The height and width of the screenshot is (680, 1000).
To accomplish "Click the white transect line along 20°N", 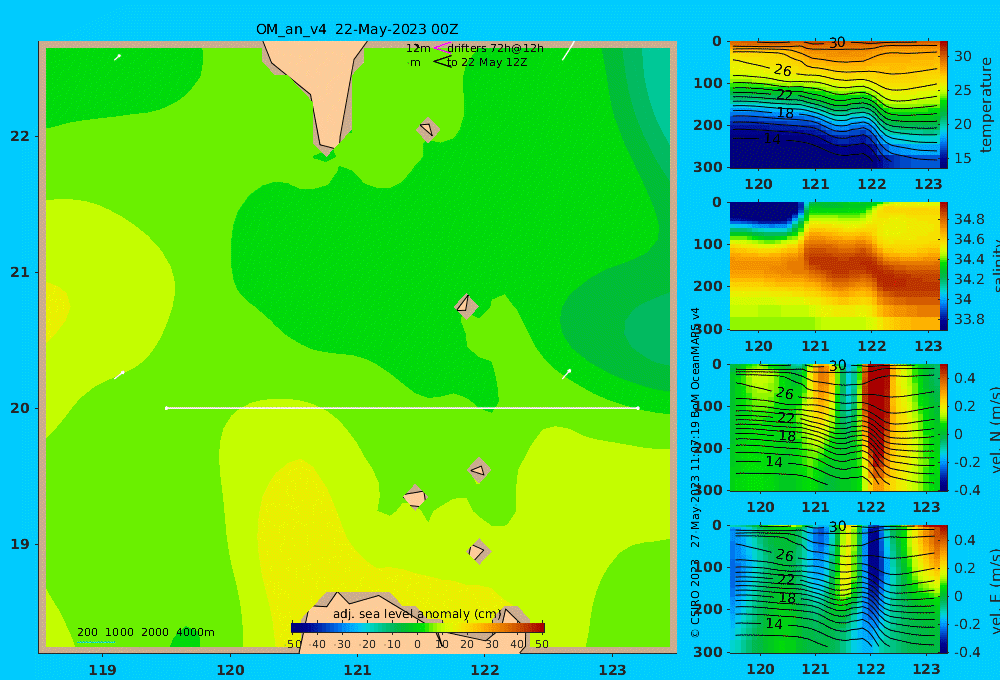I will click(402, 408).
